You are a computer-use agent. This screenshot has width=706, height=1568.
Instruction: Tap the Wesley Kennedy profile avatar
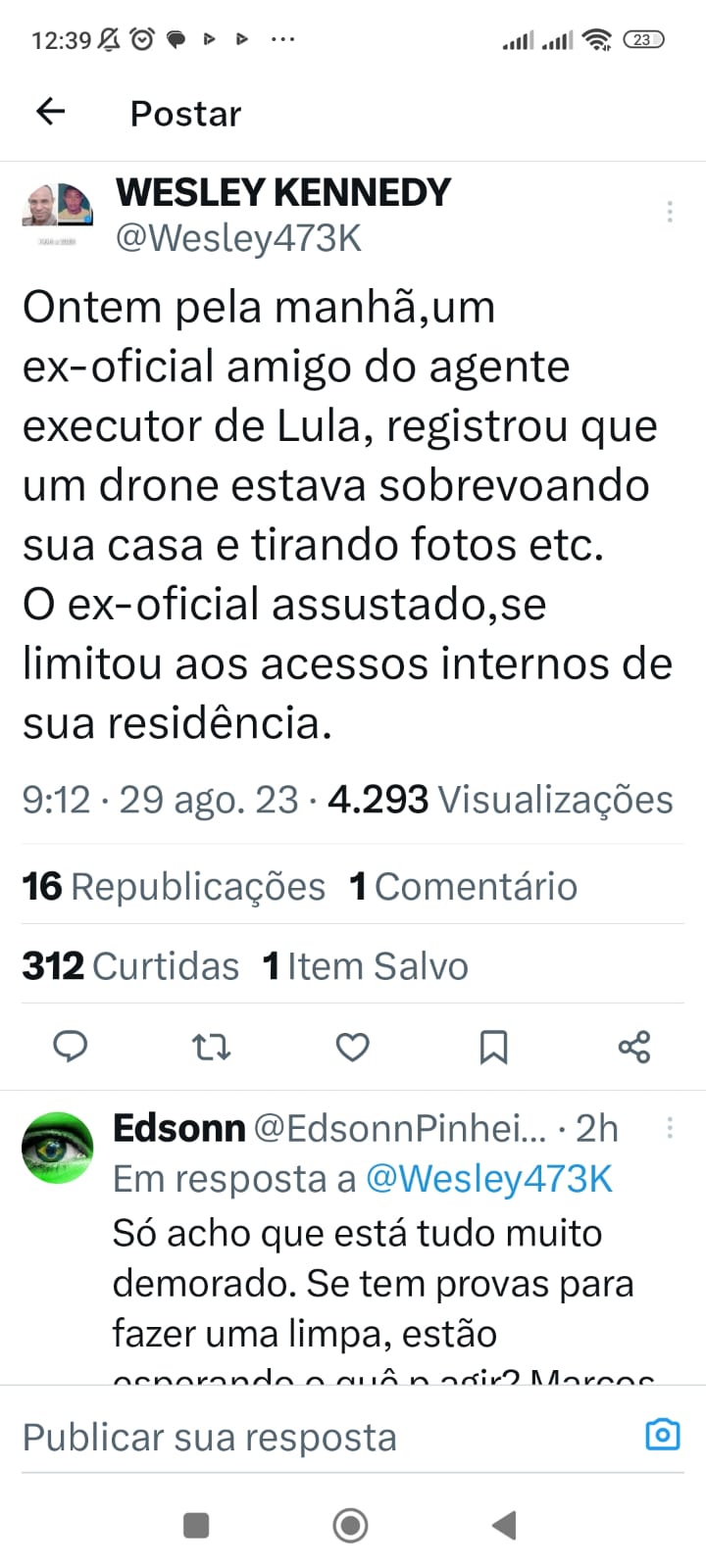[x=58, y=205]
